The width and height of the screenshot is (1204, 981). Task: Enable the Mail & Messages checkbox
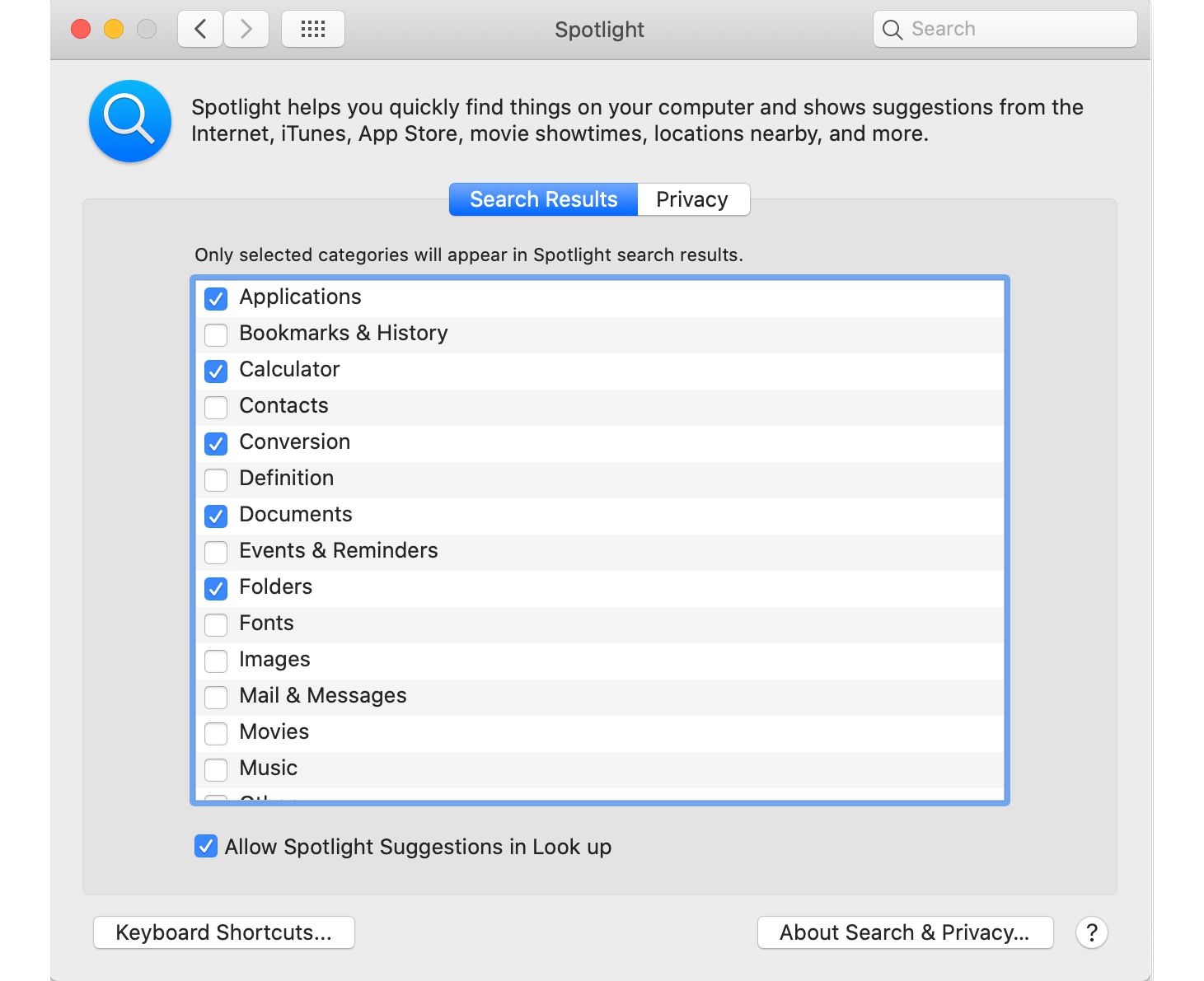click(x=216, y=697)
